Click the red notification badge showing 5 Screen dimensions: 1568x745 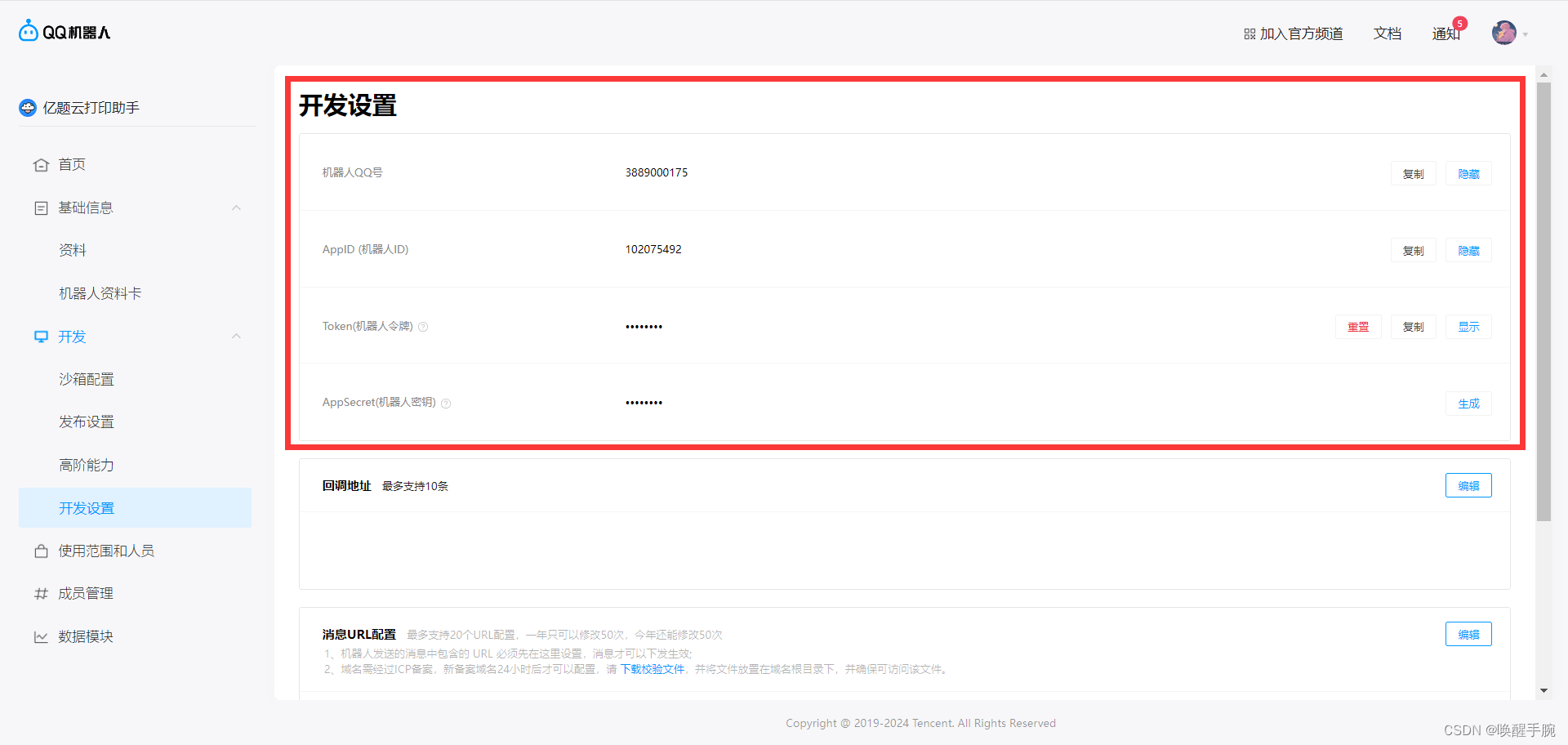[1460, 24]
